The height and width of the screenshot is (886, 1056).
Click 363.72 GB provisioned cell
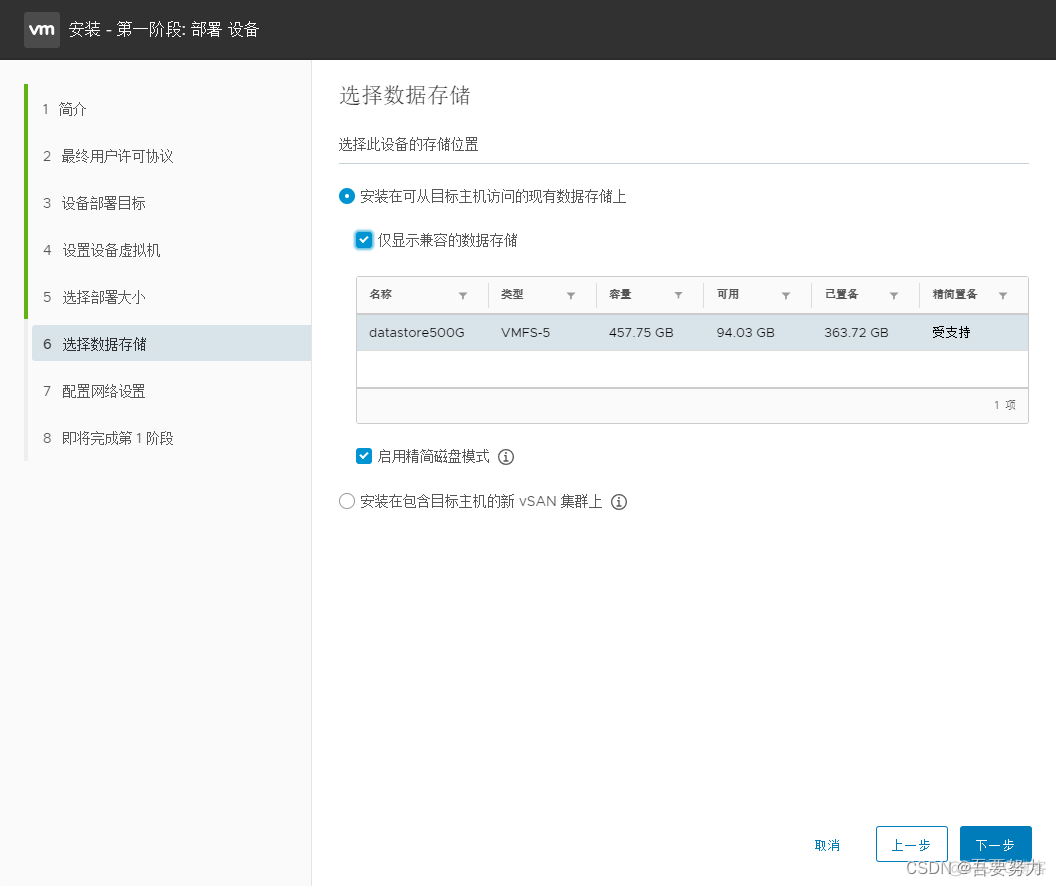point(856,333)
